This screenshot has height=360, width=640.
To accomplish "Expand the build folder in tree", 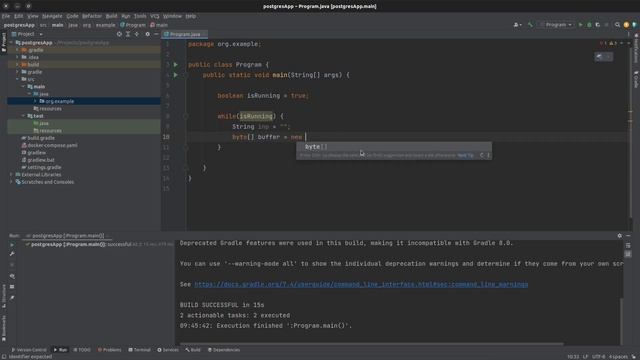I will [x=17, y=64].
